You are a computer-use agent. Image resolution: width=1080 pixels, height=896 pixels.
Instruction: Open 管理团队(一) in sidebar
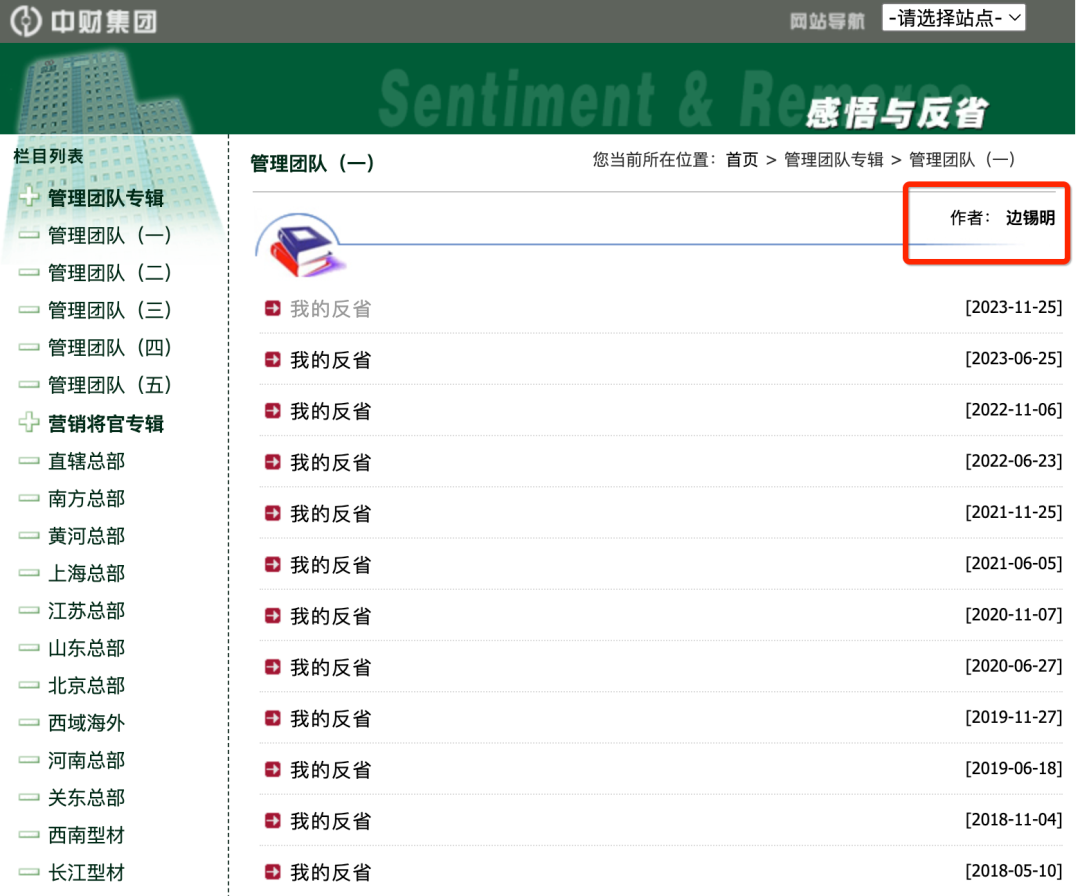tap(109, 236)
